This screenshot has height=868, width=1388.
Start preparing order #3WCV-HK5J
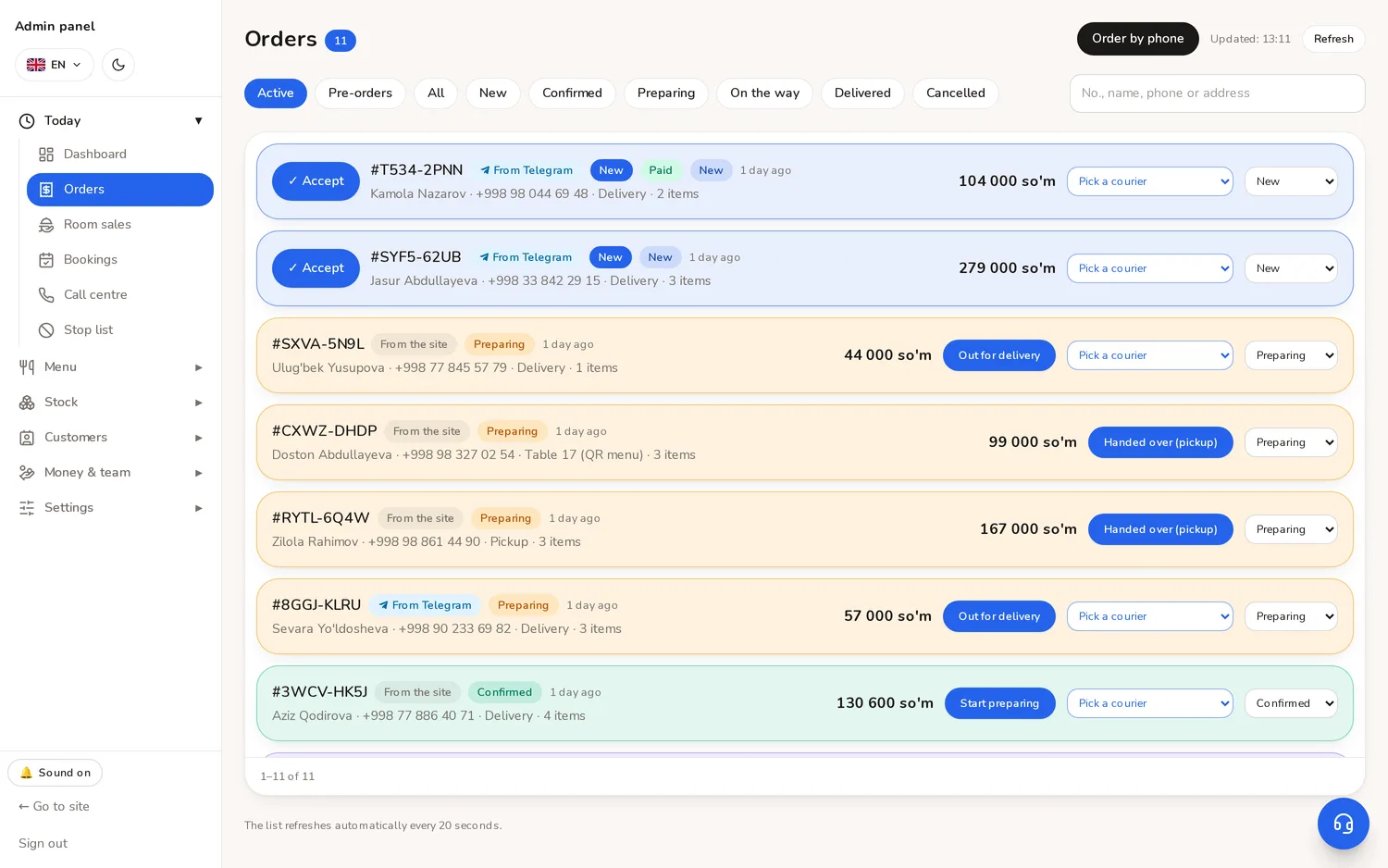pyautogui.click(x=999, y=703)
